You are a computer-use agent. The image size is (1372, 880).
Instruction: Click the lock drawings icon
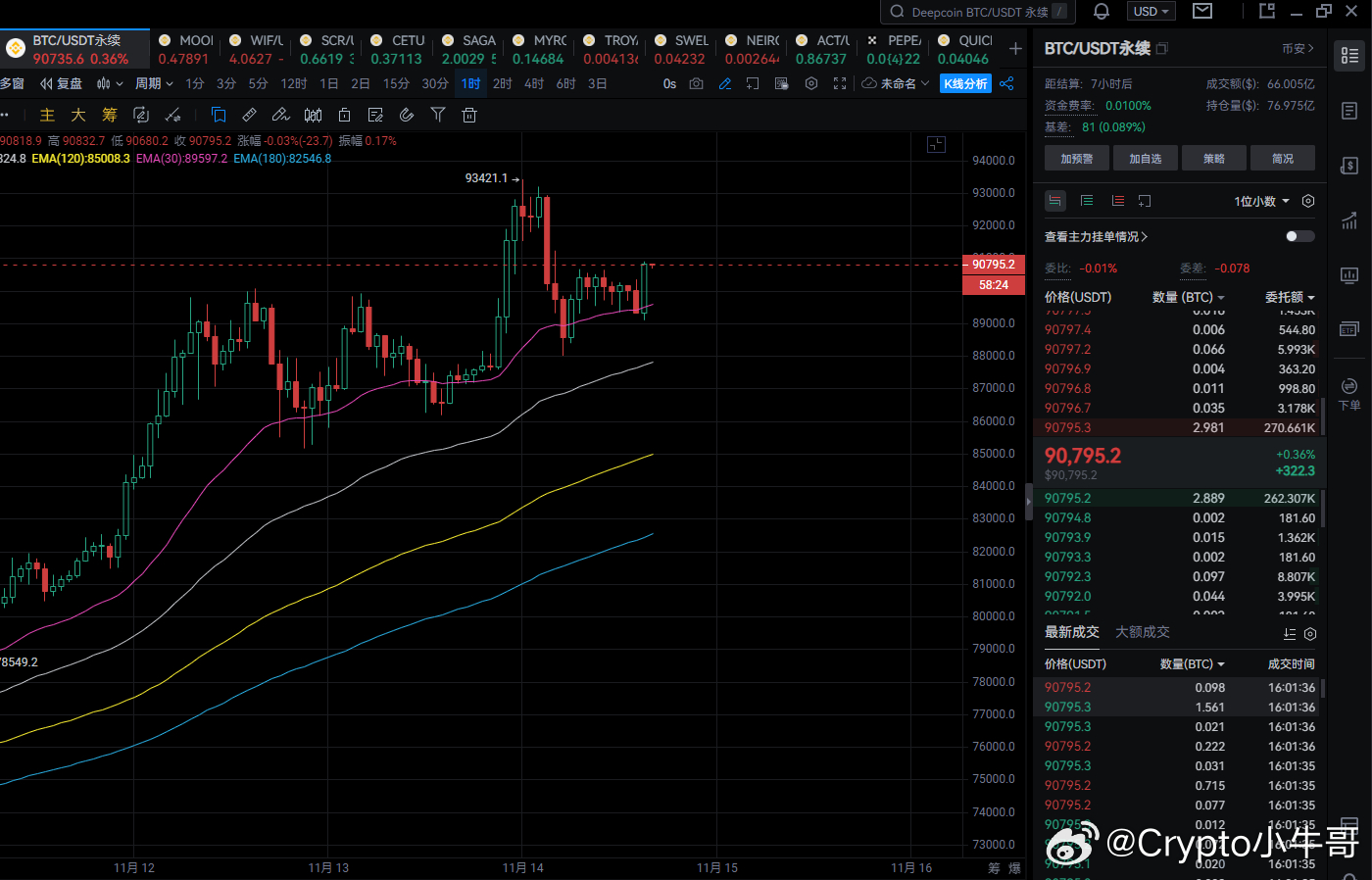[x=344, y=115]
